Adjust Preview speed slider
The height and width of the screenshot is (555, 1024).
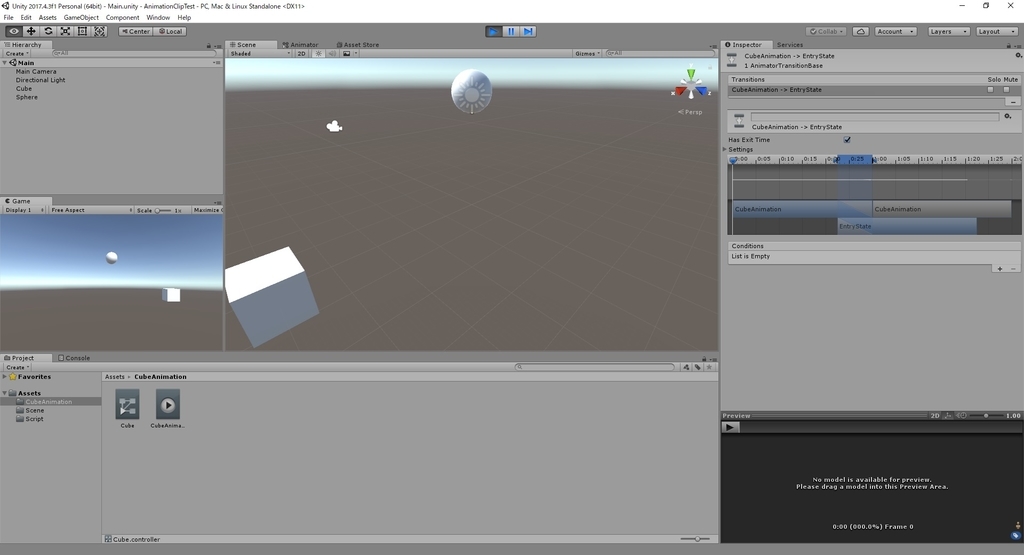click(x=985, y=416)
